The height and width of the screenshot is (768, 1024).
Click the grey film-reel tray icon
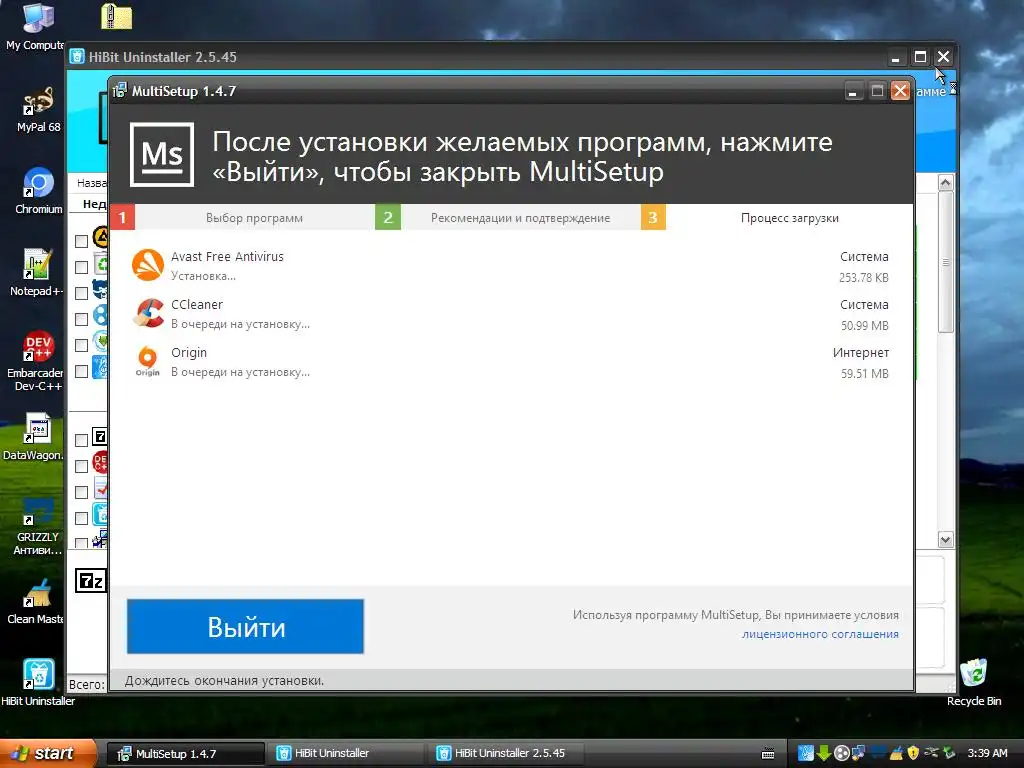[842, 753]
